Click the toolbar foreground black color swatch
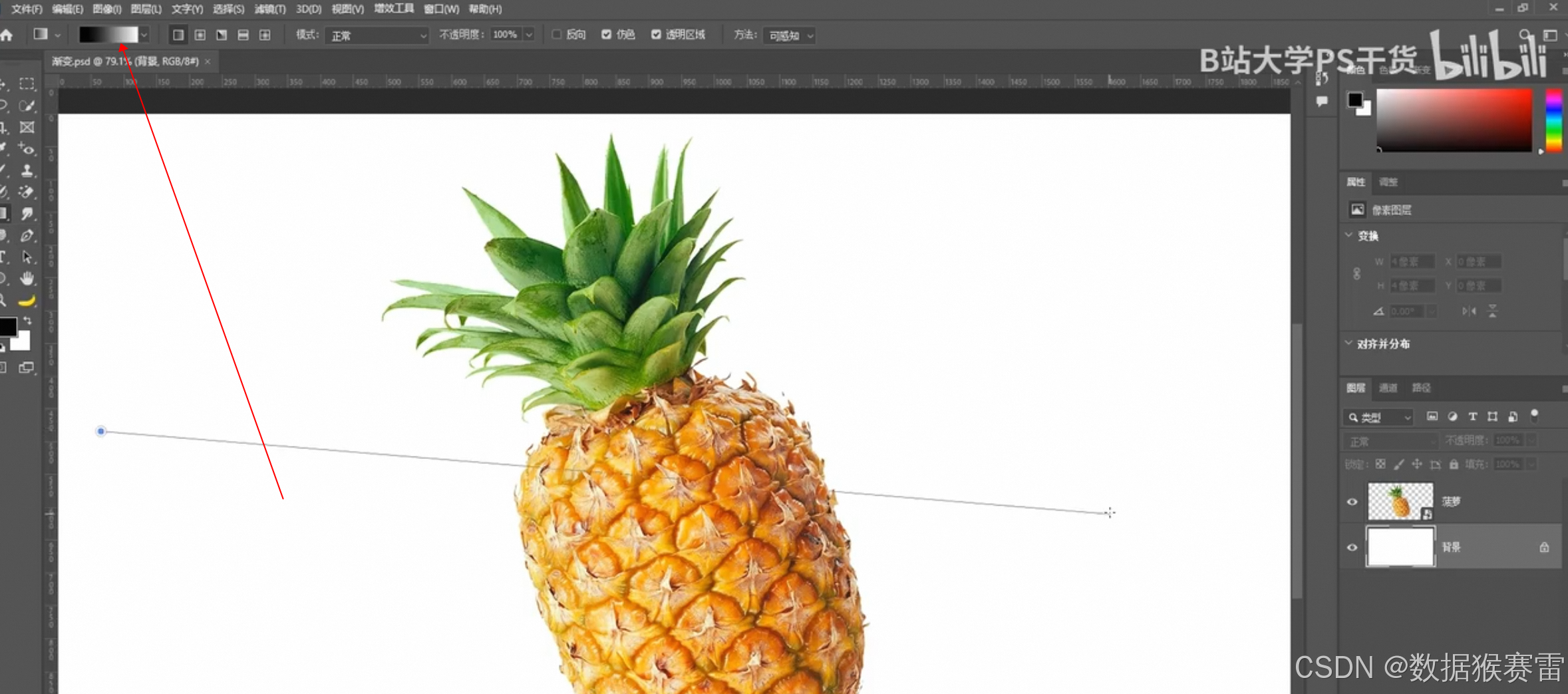The width and height of the screenshot is (1568, 694). coord(7,327)
